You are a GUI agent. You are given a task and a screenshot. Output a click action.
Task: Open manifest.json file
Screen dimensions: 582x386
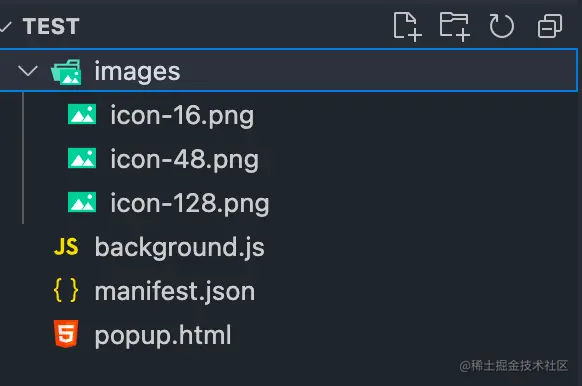pos(175,291)
